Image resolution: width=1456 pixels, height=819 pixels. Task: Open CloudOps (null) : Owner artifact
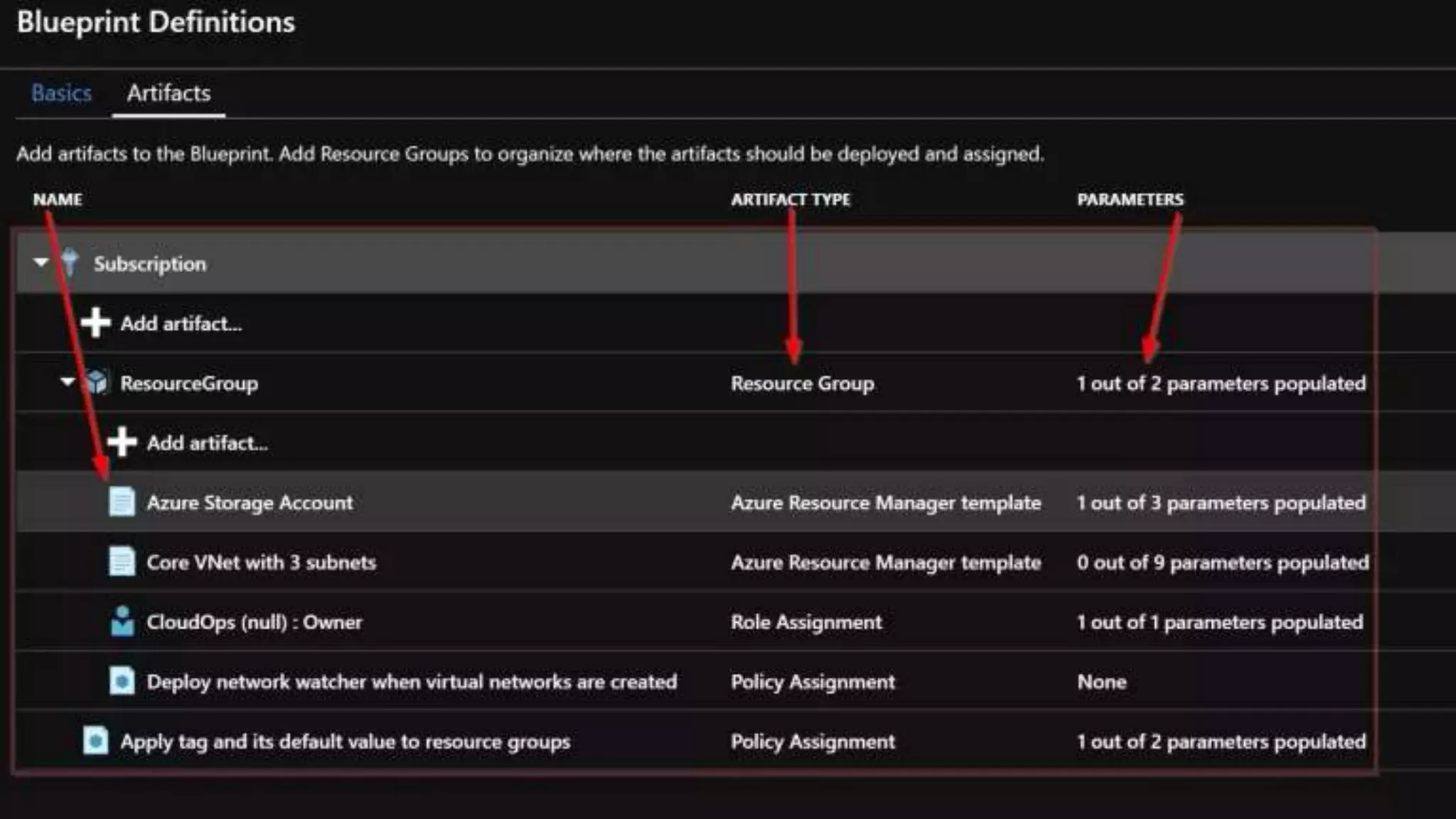(x=254, y=622)
